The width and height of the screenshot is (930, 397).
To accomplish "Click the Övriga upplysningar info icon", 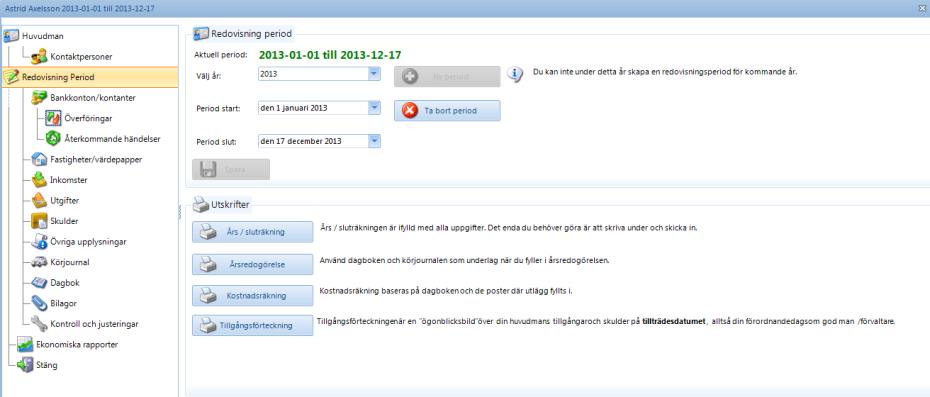I will tap(39, 242).
